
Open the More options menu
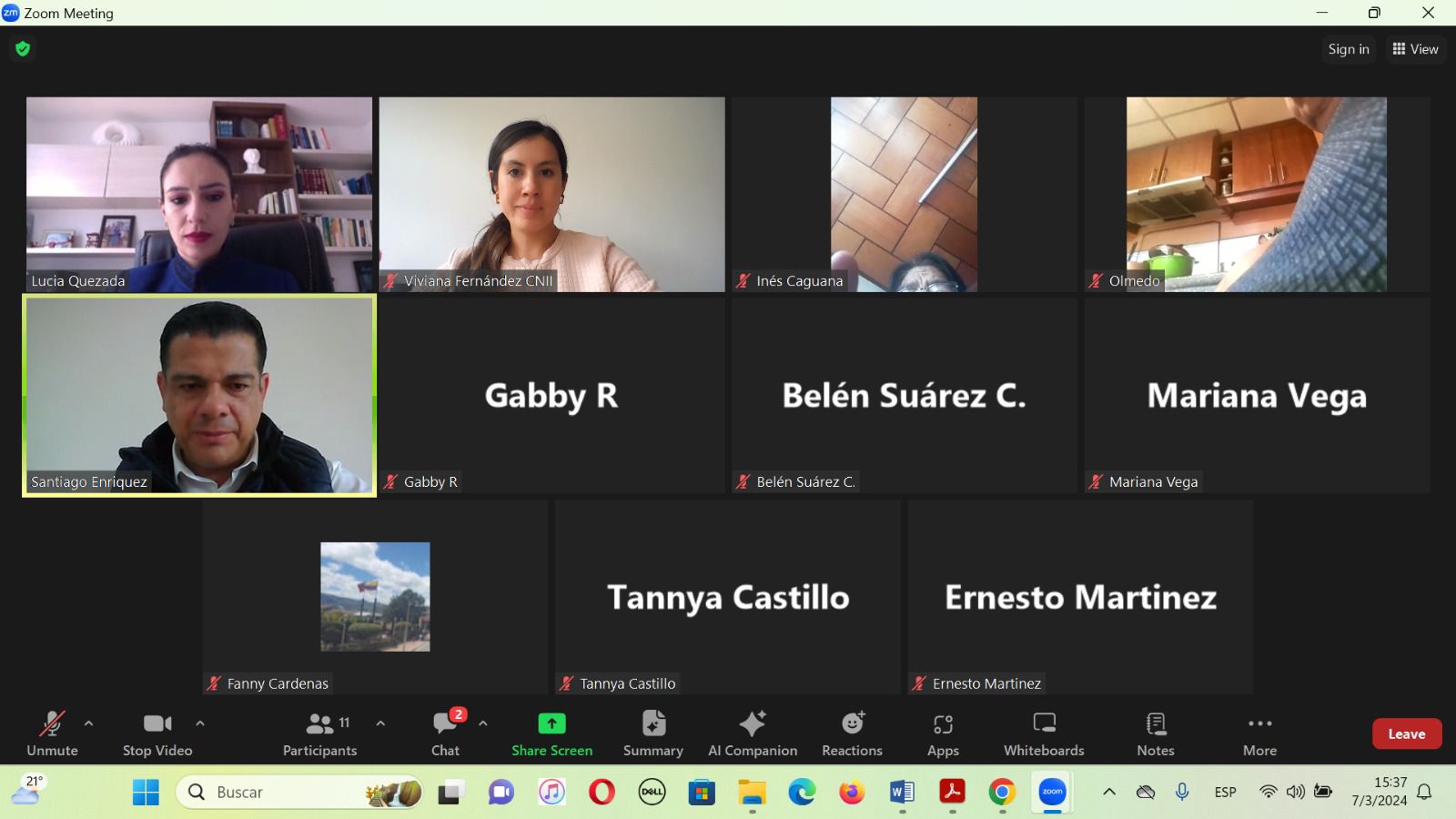coord(1259,733)
